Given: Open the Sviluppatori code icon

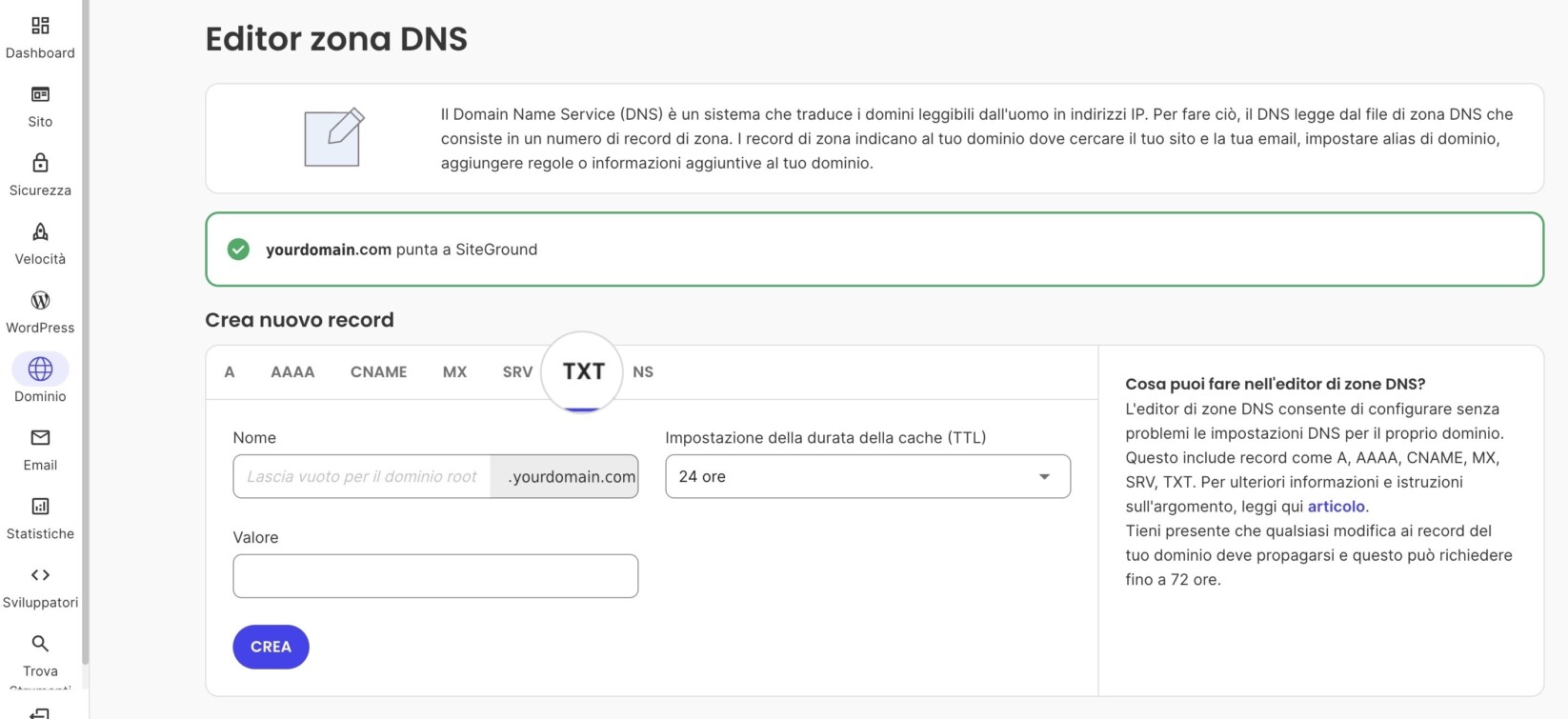Looking at the screenshot, I should (x=40, y=574).
